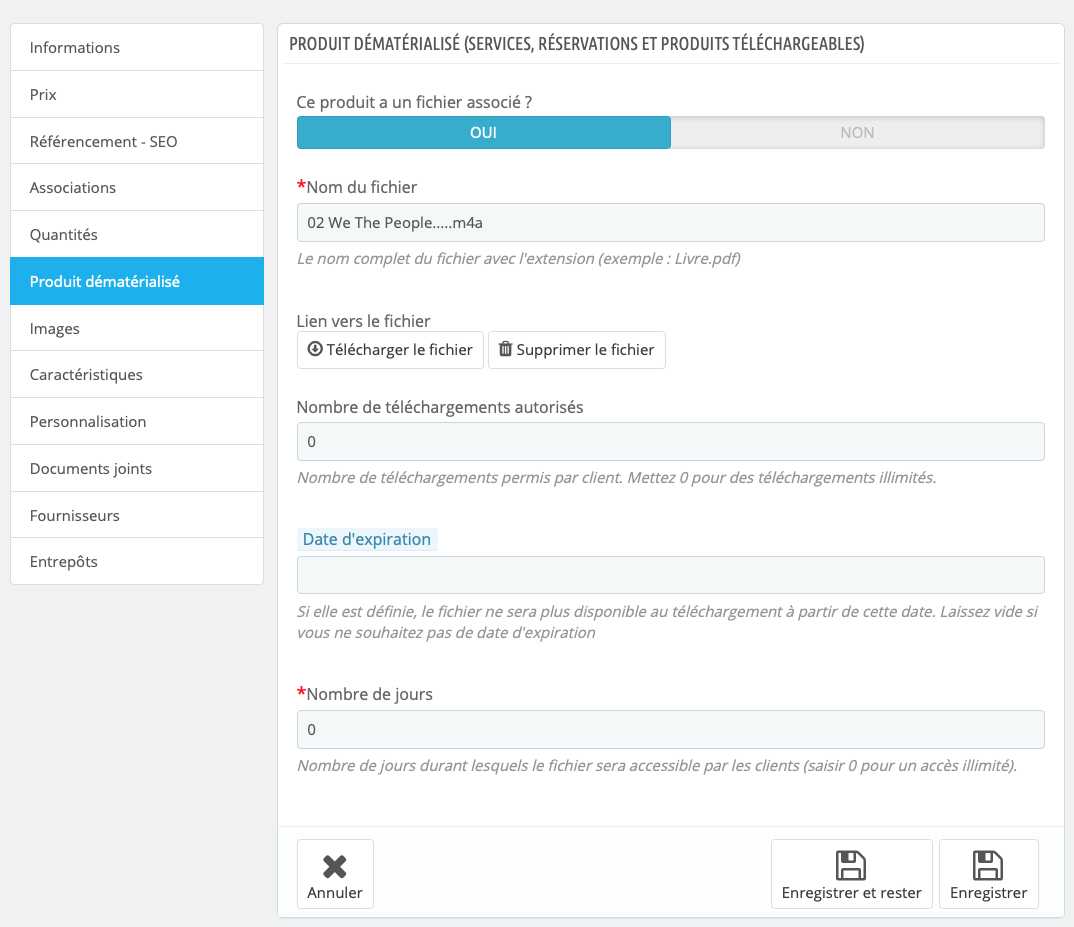Viewport: 1074px width, 927px height.
Task: Select the Référencement - SEO tab
Action: click(x=137, y=142)
